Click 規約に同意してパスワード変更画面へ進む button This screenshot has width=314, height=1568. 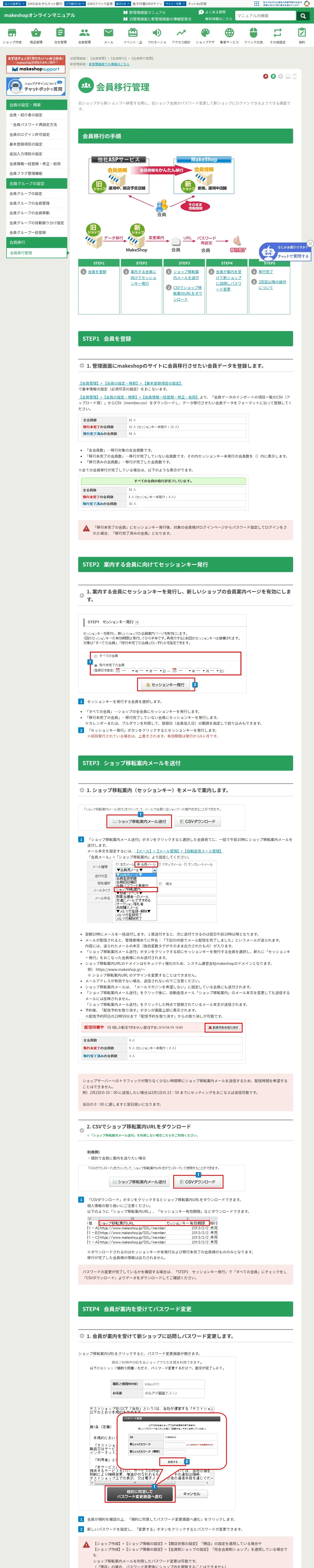[x=140, y=1494]
